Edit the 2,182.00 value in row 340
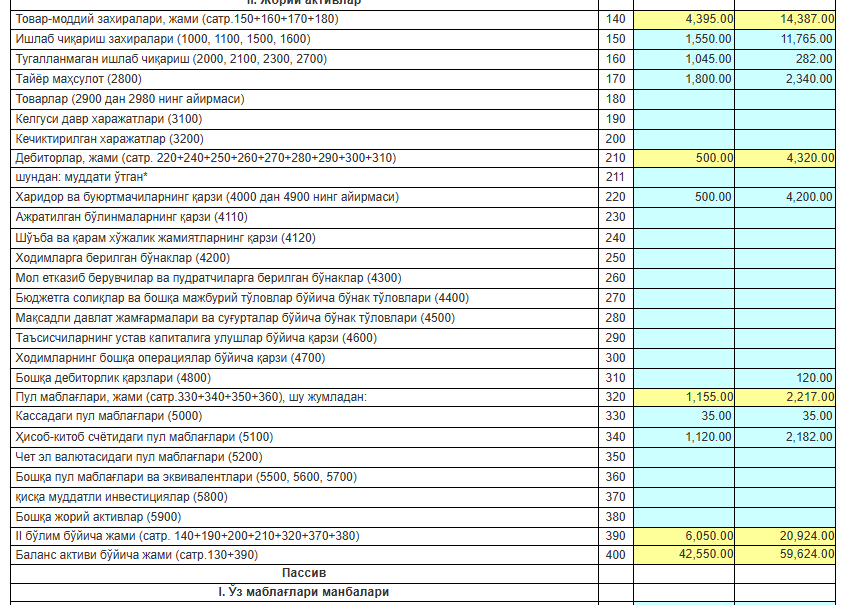 click(785, 437)
